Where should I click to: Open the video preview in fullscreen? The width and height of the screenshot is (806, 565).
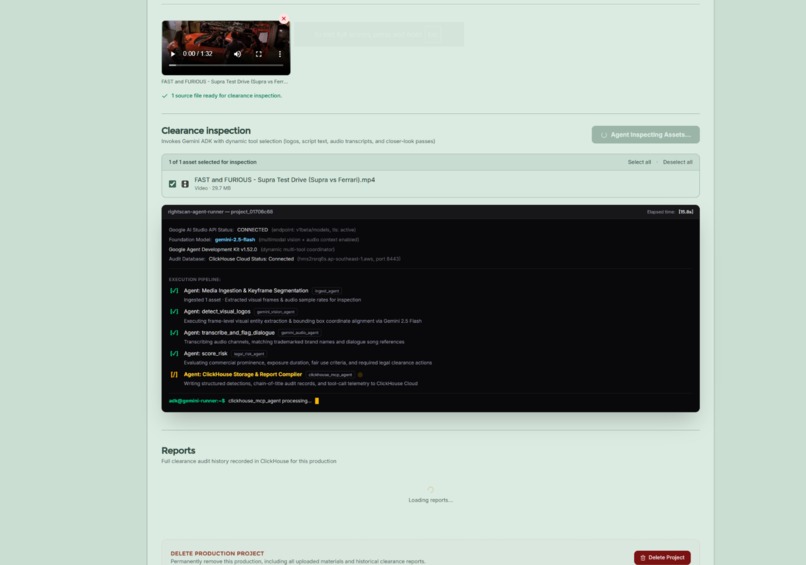[x=259, y=53]
